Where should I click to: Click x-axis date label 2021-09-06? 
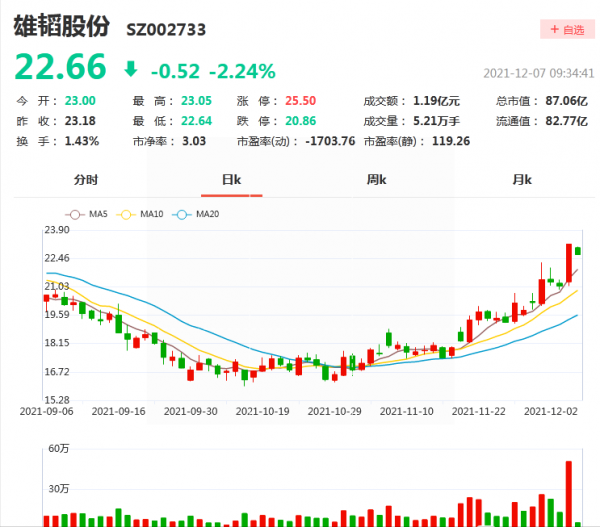click(x=46, y=411)
